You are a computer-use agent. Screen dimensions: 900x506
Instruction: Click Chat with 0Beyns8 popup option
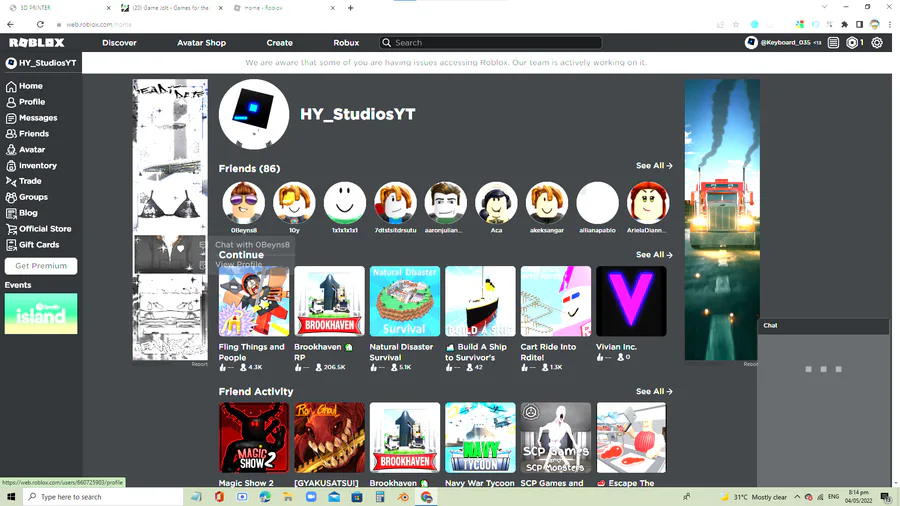pyautogui.click(x=253, y=244)
